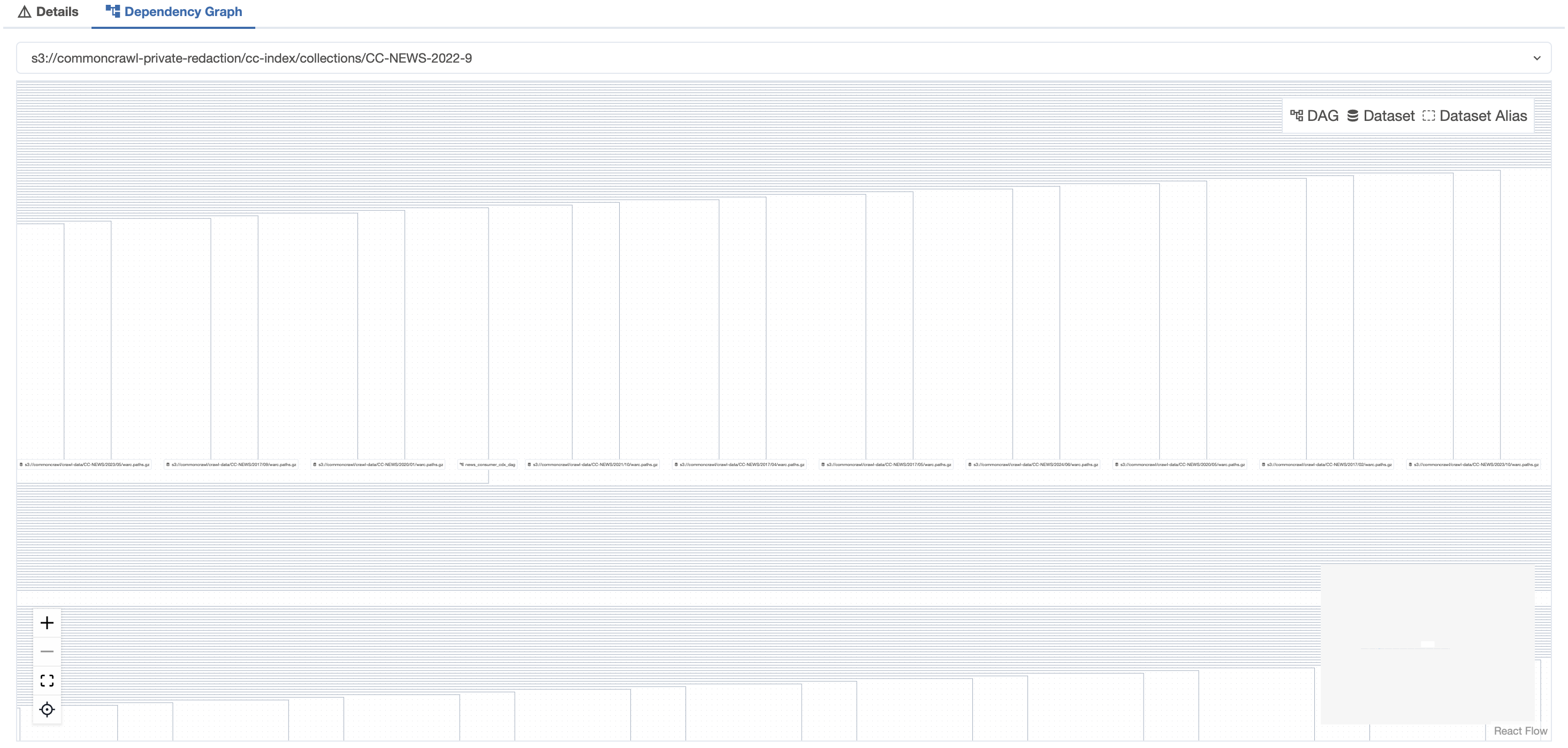This screenshot has width=1568, height=748.
Task: Click the DAG legend entry
Action: tap(1314, 116)
